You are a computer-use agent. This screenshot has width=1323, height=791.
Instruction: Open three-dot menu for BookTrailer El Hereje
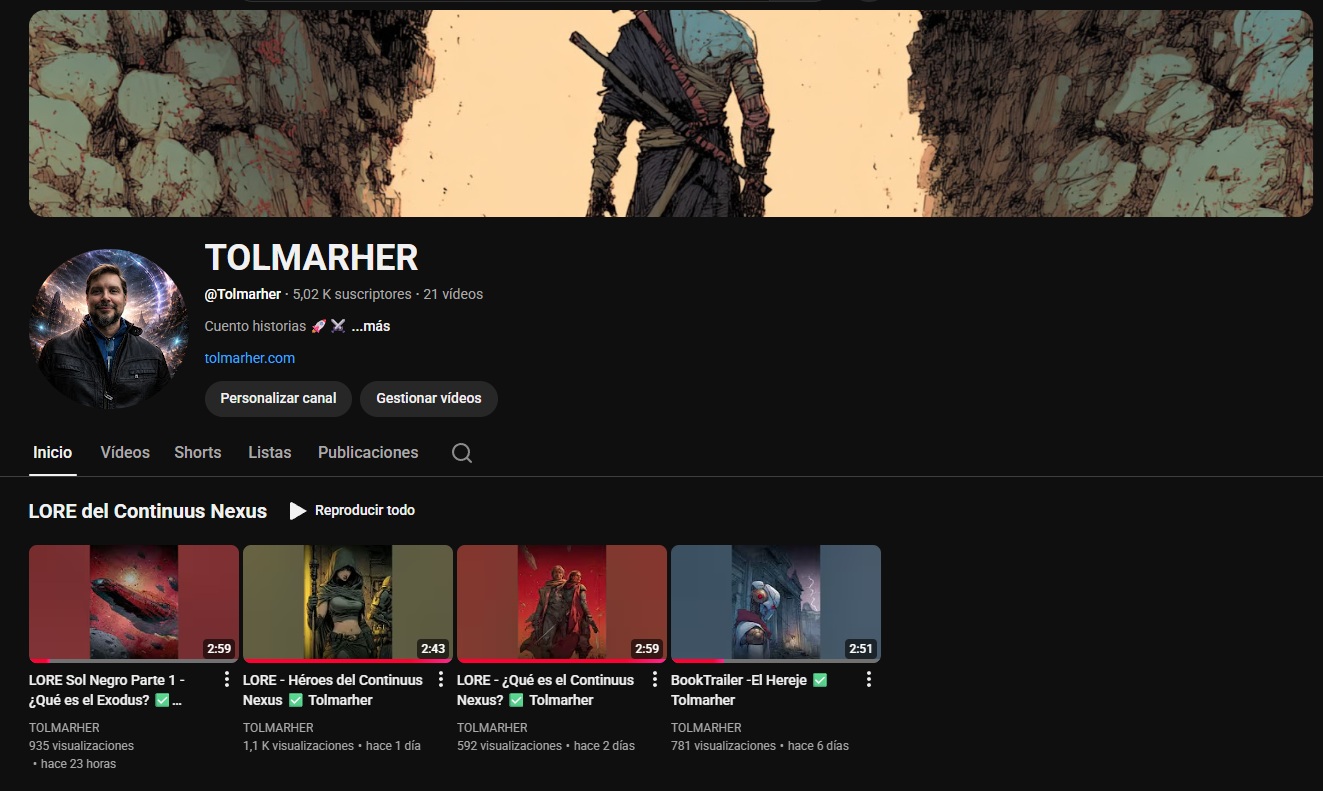(x=868, y=680)
